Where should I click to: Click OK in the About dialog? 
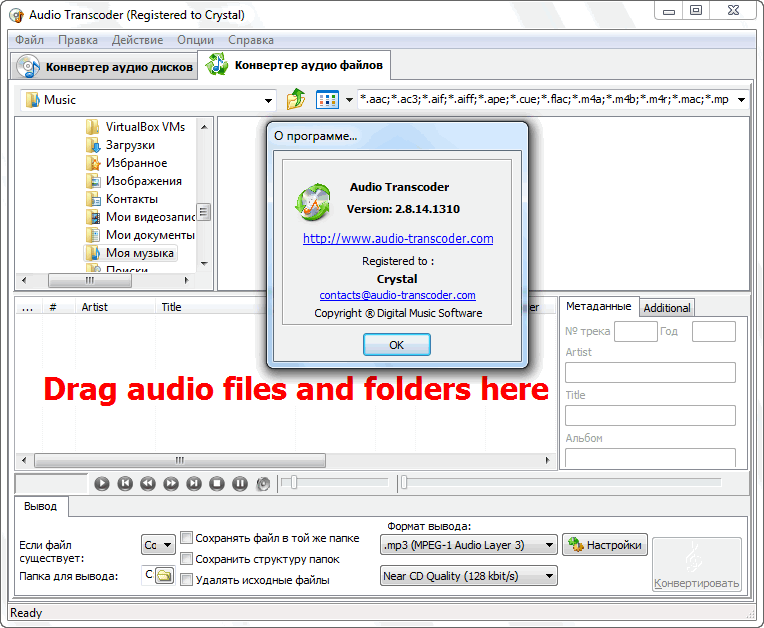[397, 345]
